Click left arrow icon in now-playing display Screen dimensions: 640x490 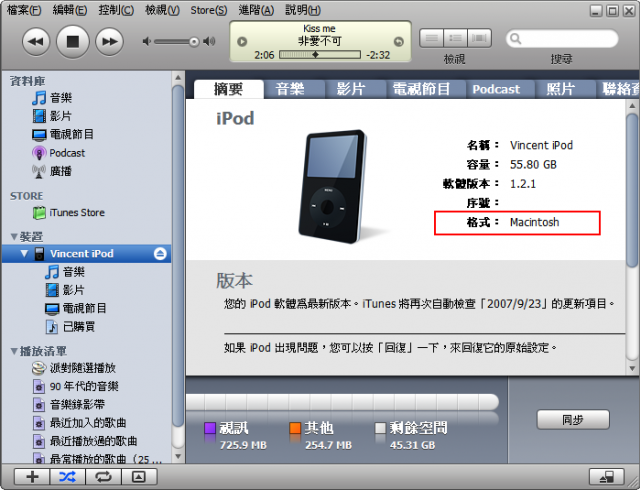click(x=242, y=42)
